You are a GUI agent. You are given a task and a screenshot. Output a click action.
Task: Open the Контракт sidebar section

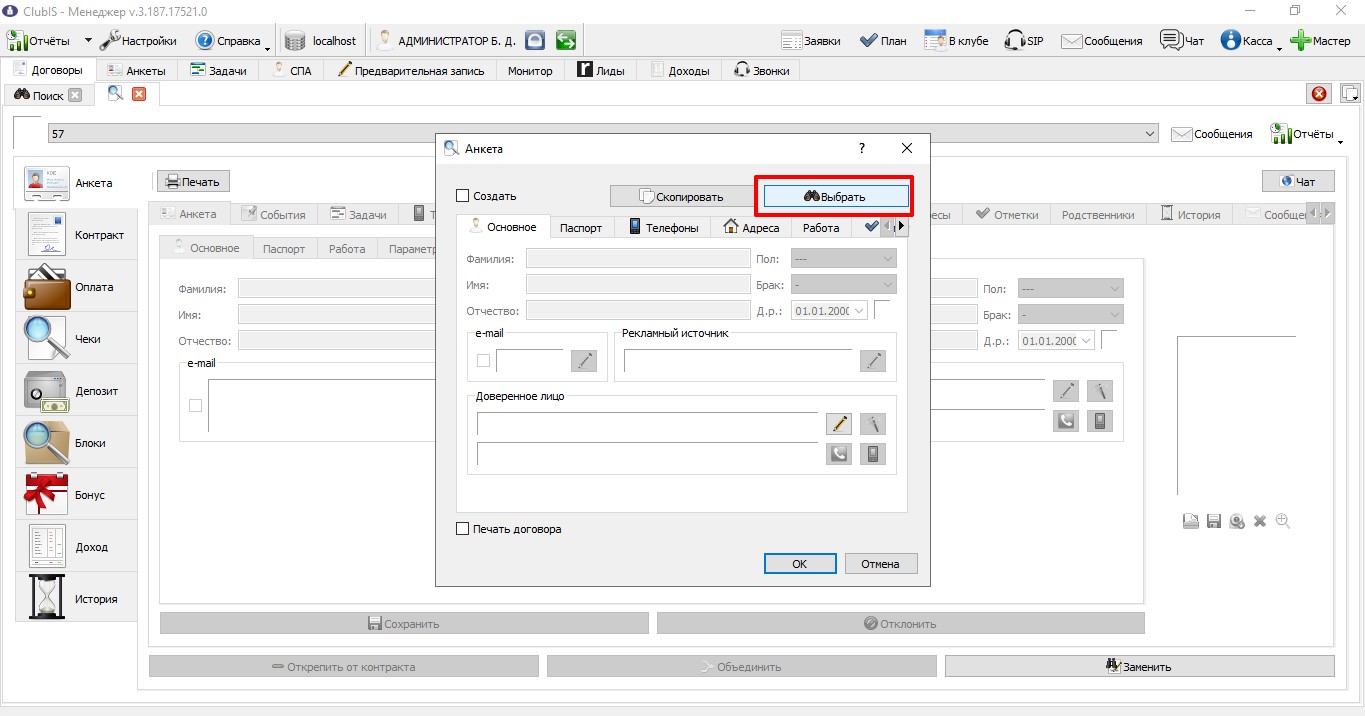point(76,235)
